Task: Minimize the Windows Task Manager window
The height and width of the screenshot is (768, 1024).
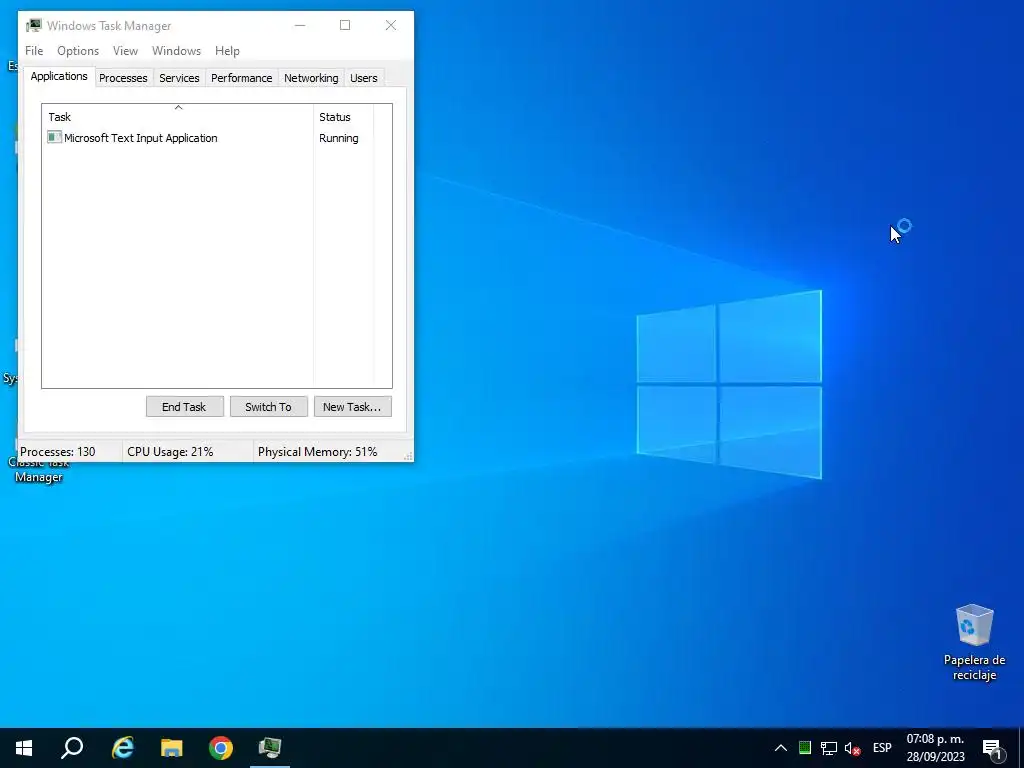Action: click(300, 25)
